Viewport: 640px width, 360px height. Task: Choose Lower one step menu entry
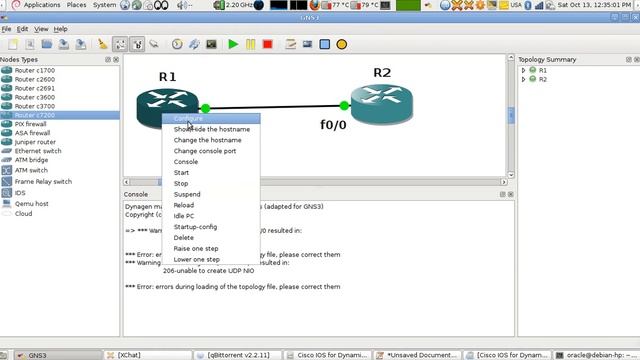point(211,260)
